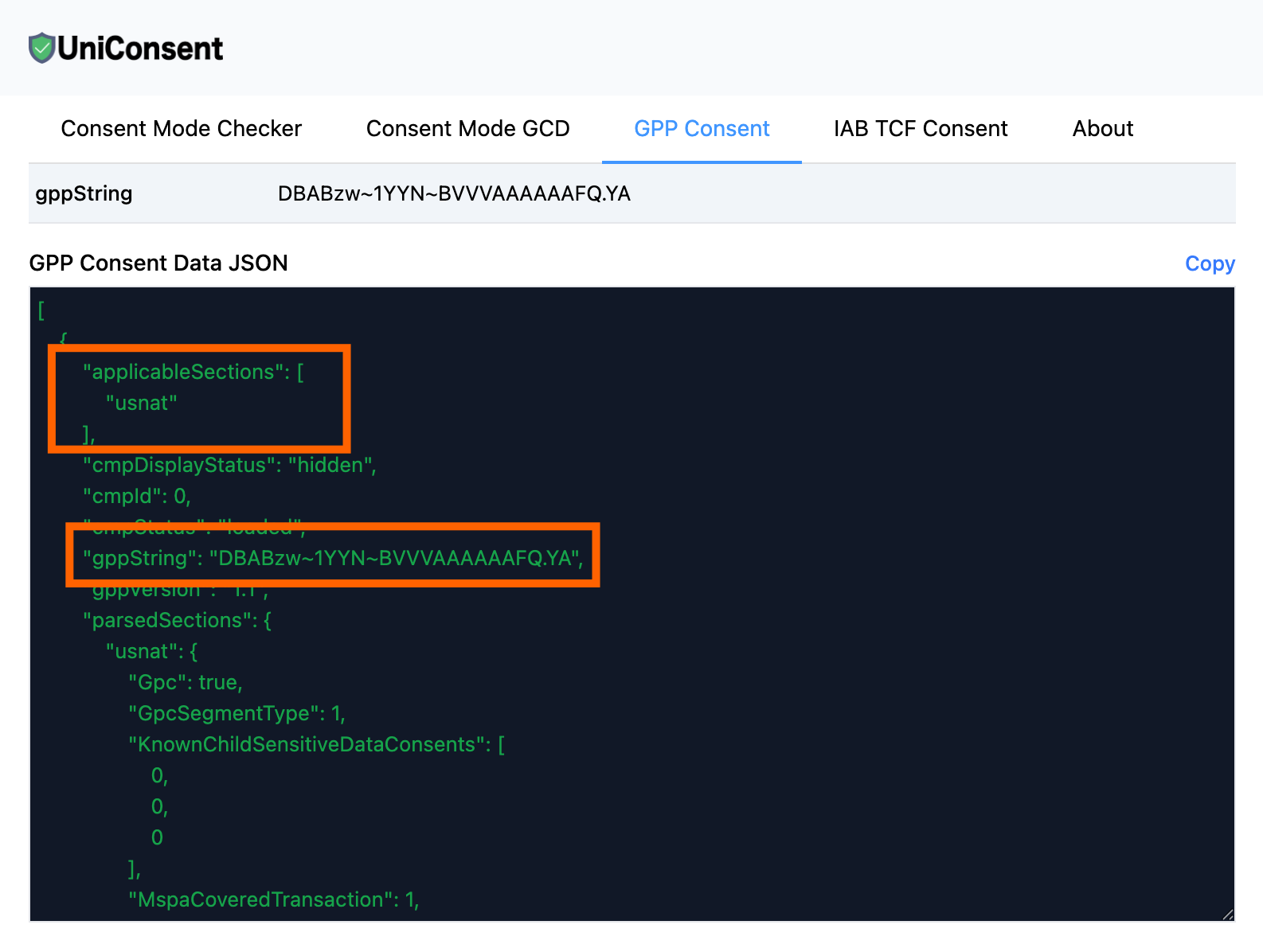
Task: Click the "applicableSections" line in the JSON
Action: [193, 372]
